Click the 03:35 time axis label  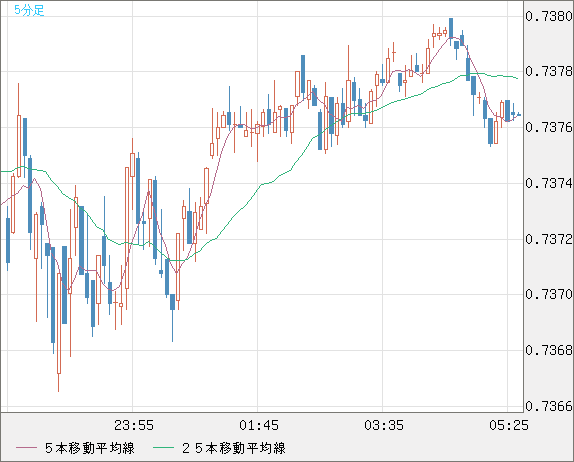tap(384, 425)
